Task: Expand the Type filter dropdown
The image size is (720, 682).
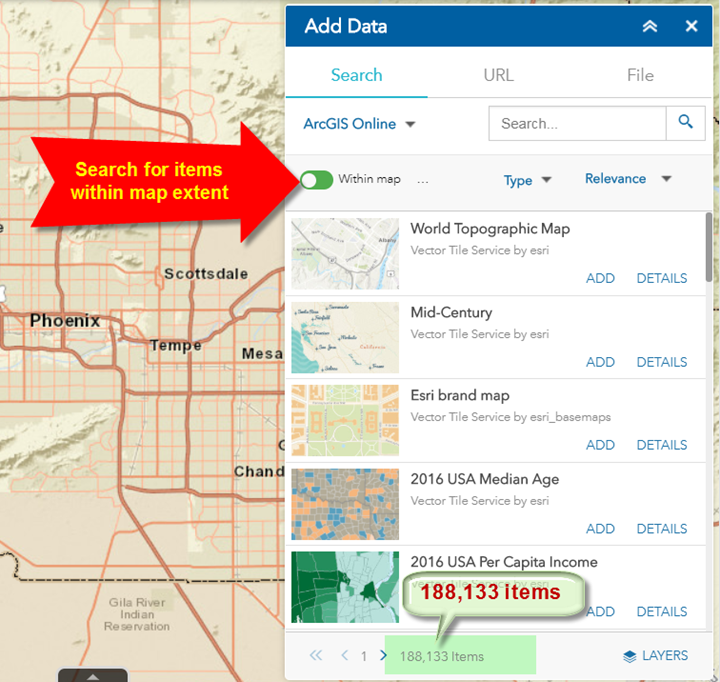Action: 528,180
